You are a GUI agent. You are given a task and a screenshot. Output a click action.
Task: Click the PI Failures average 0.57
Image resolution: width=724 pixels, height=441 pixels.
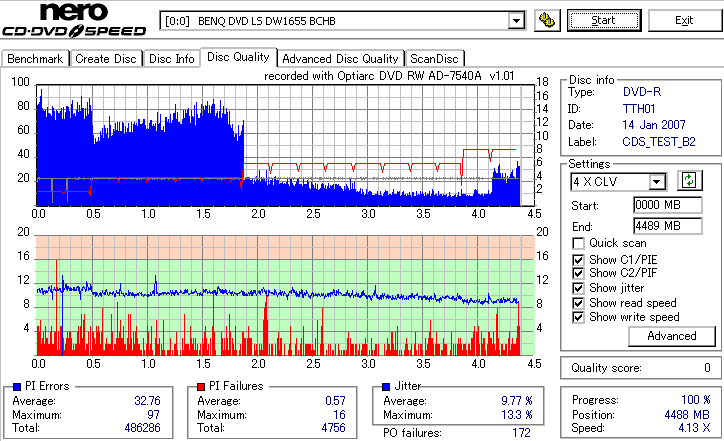pyautogui.click(x=335, y=401)
